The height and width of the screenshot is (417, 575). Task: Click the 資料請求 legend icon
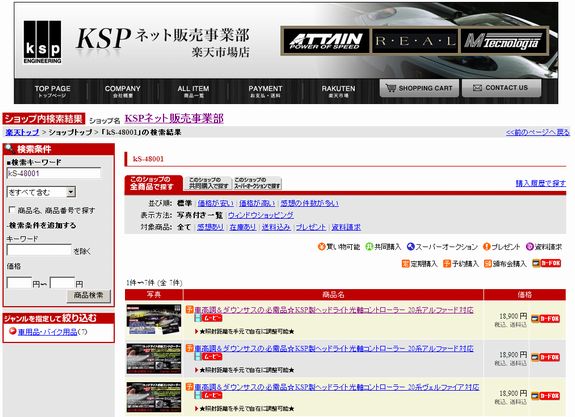click(x=530, y=246)
